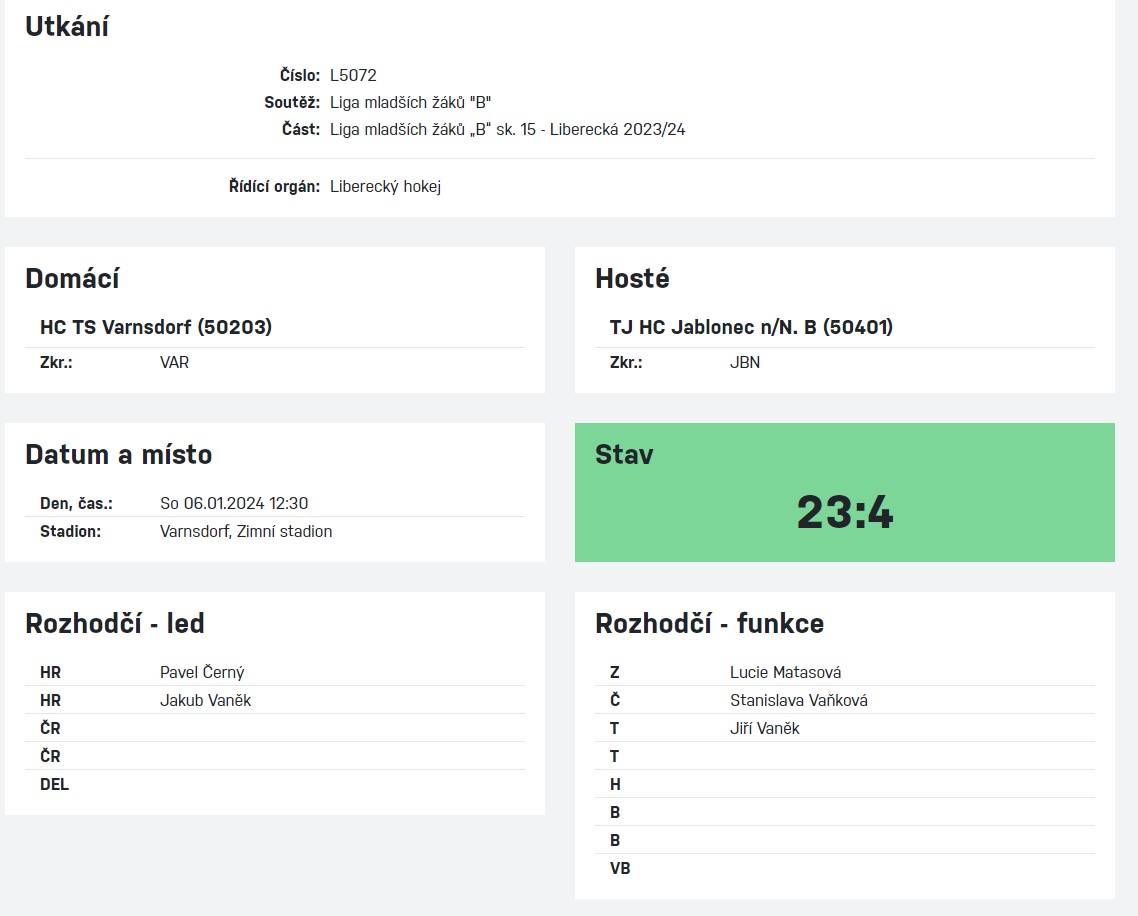
Task: Open home team HC TS Varnsdorf (50203)
Action: point(156,327)
